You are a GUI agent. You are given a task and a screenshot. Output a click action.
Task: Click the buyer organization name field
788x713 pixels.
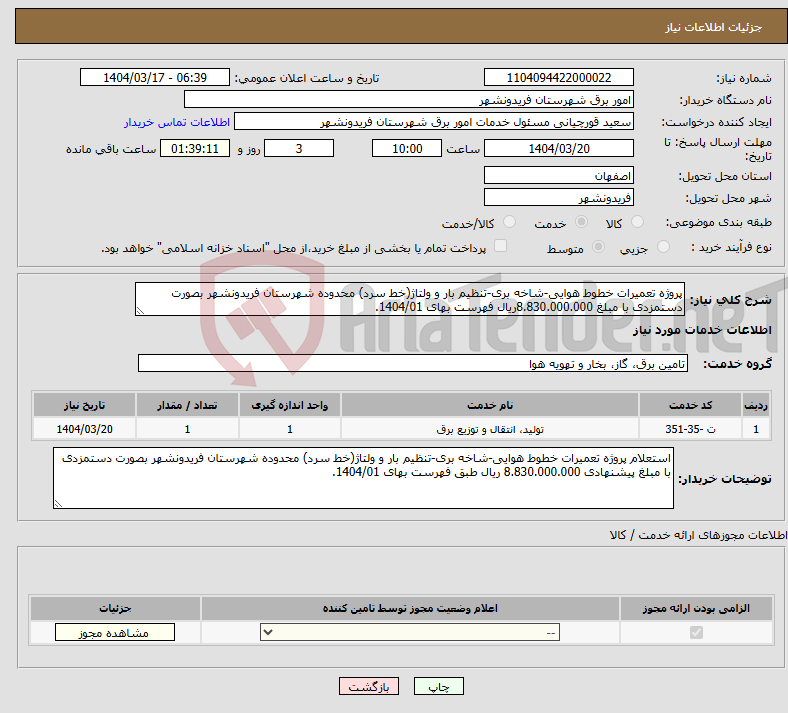409,99
